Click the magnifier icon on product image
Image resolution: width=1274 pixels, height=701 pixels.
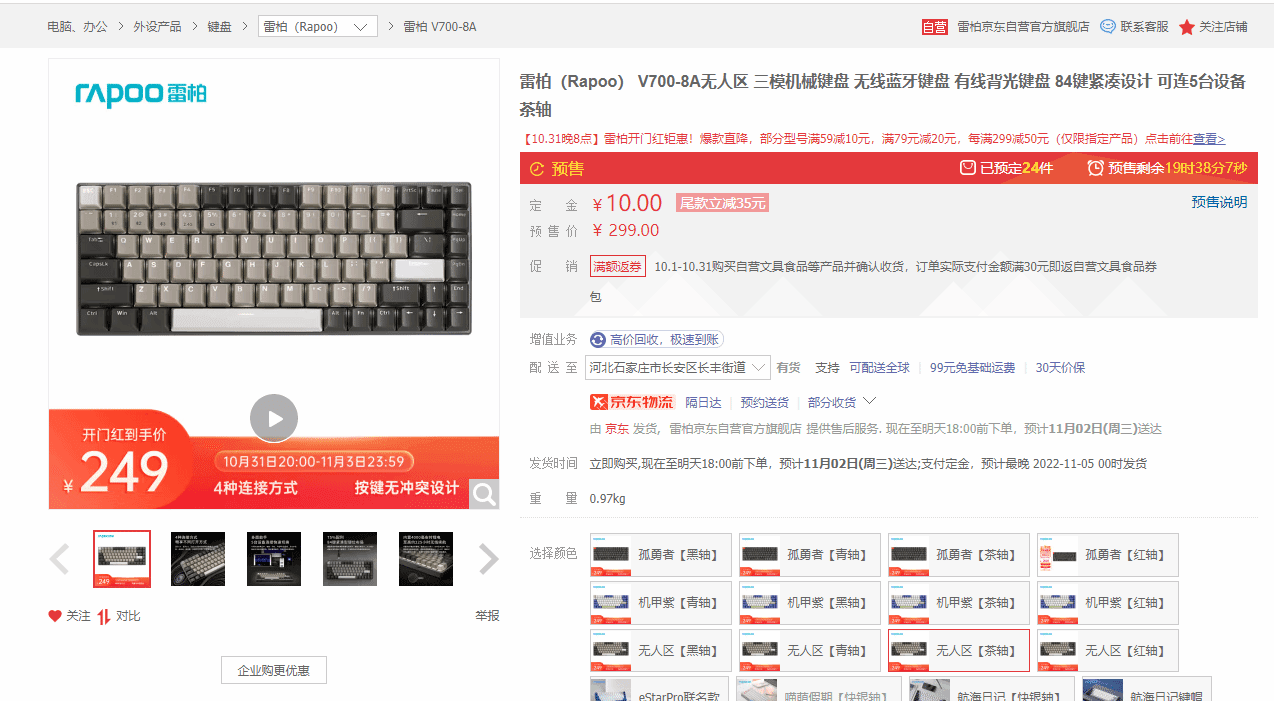[x=484, y=494]
